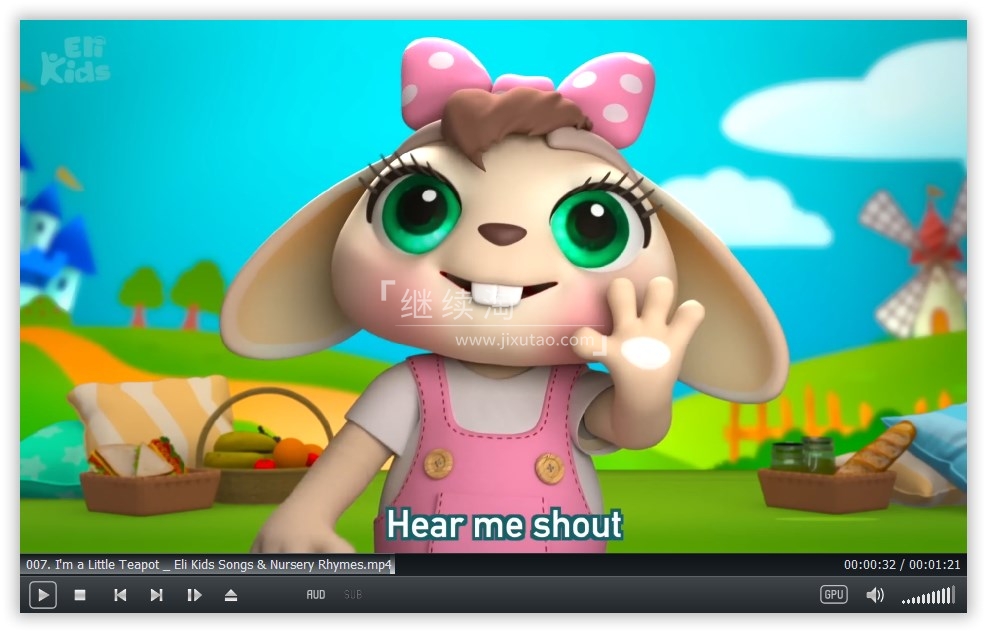This screenshot has width=987, height=633.
Task: Click the bunny's pink polka-dot bow
Action: click(528, 88)
